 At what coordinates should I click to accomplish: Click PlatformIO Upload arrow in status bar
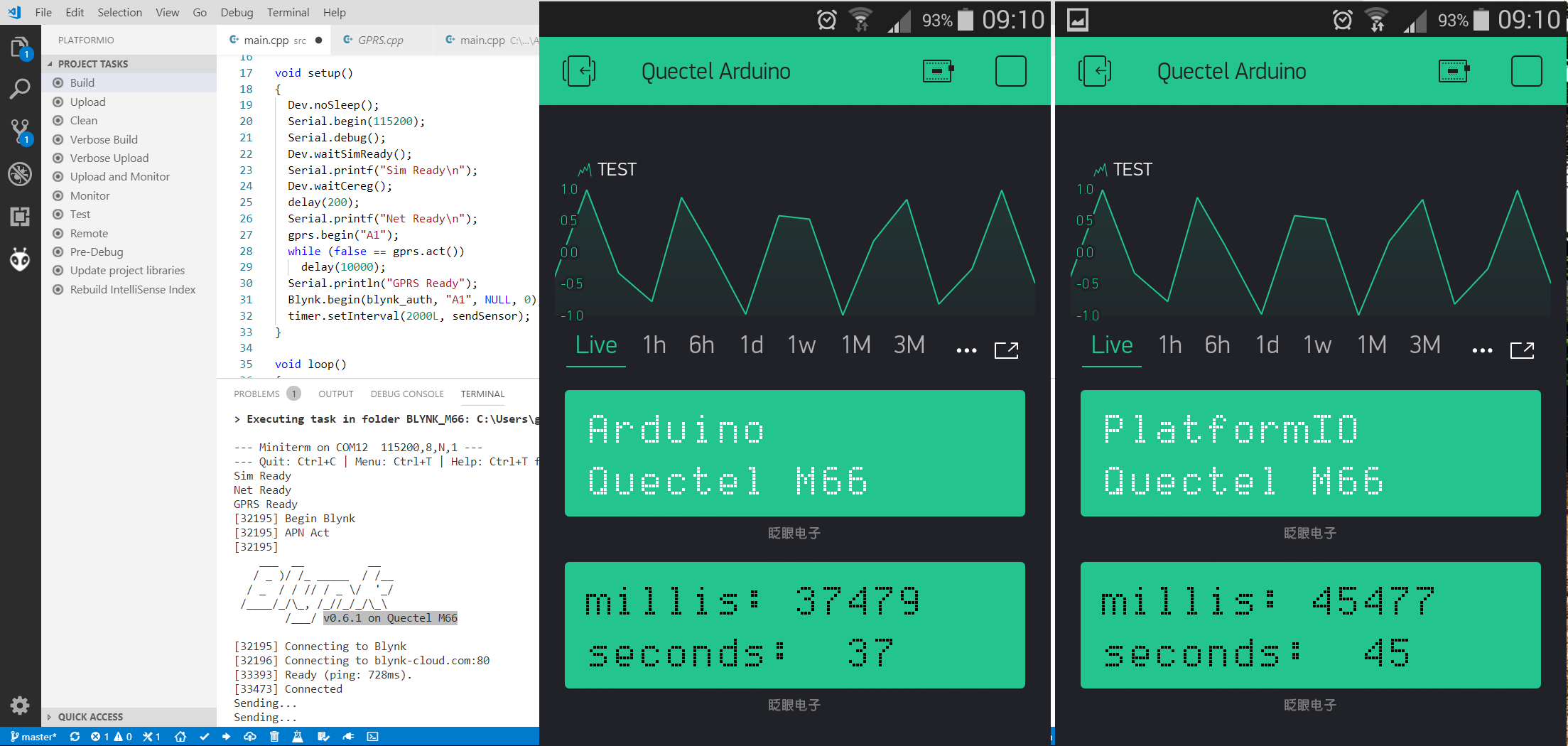tap(226, 737)
